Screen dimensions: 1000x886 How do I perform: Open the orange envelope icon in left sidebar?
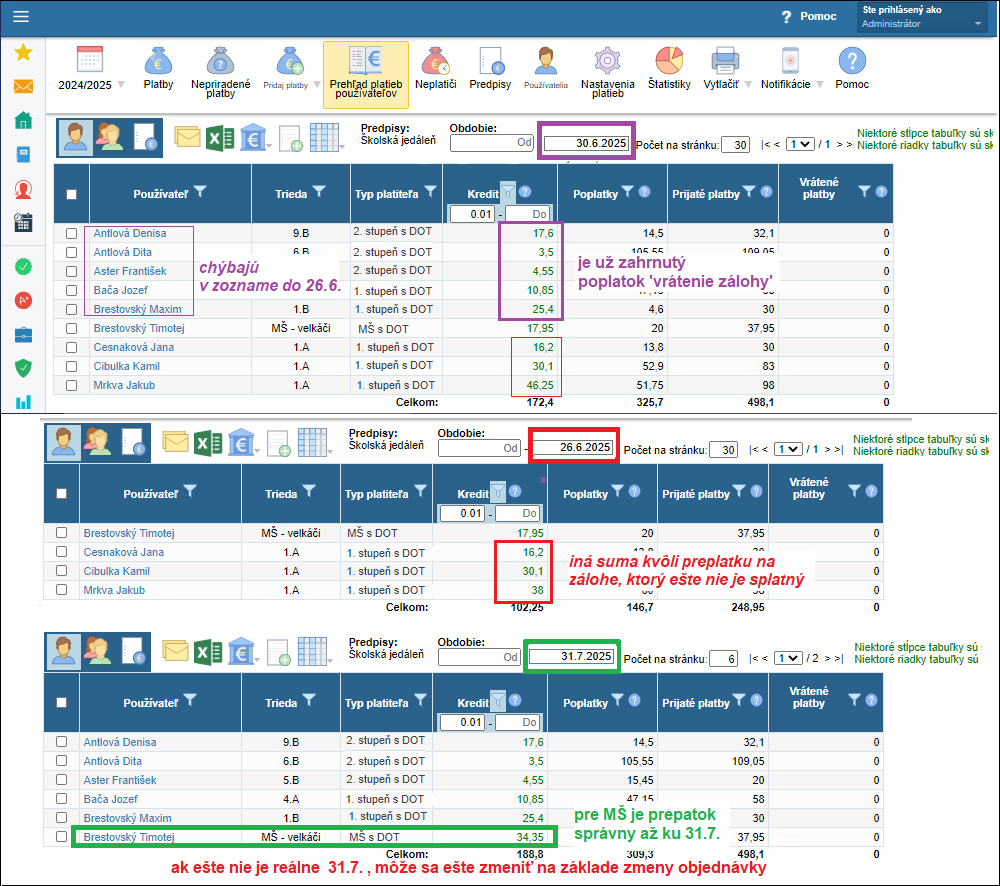click(23, 86)
